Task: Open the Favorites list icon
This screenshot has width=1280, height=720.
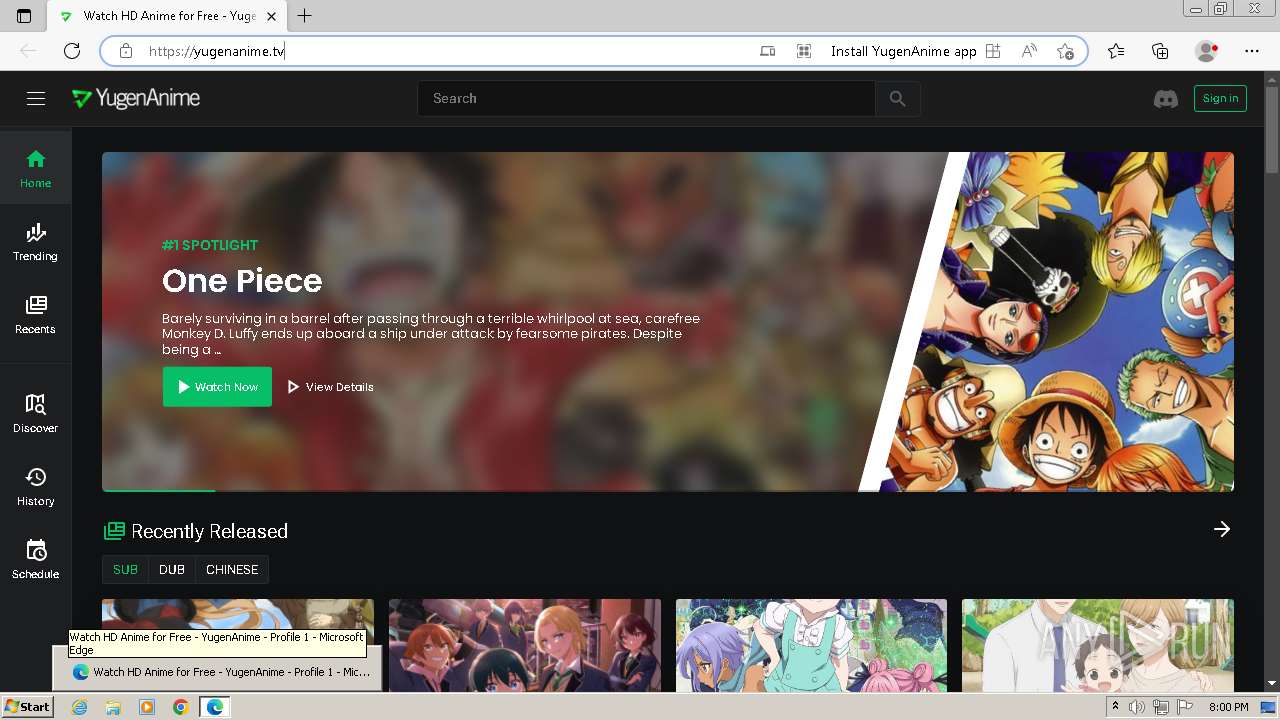Action: (1116, 51)
